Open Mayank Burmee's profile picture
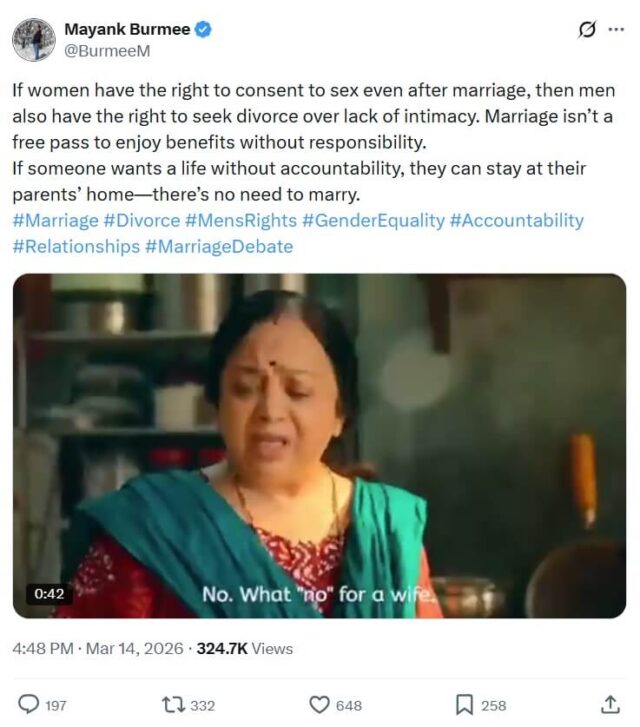Screen dimensions: 640x727 click(33, 39)
